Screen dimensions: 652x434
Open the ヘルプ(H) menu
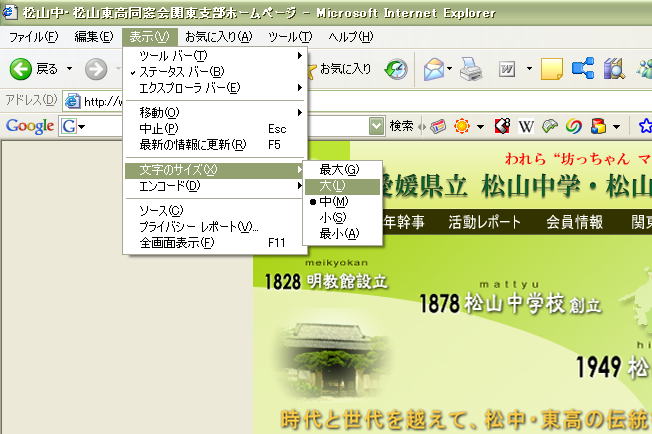(x=351, y=37)
